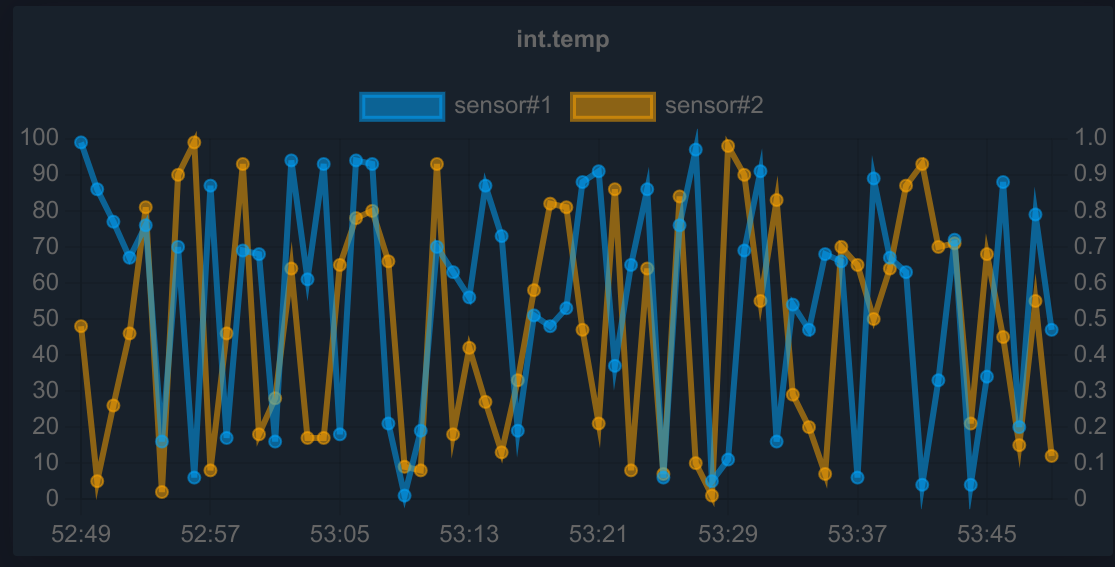The height and width of the screenshot is (567, 1115).
Task: Click the 52:57 x-axis tick label
Action: [210, 534]
